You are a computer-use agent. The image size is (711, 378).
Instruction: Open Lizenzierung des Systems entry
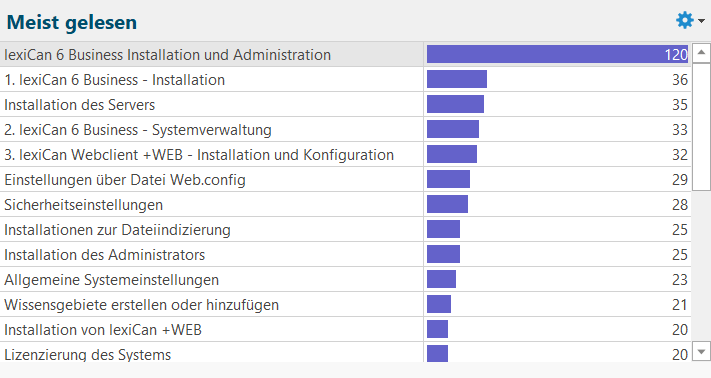(346, 352)
